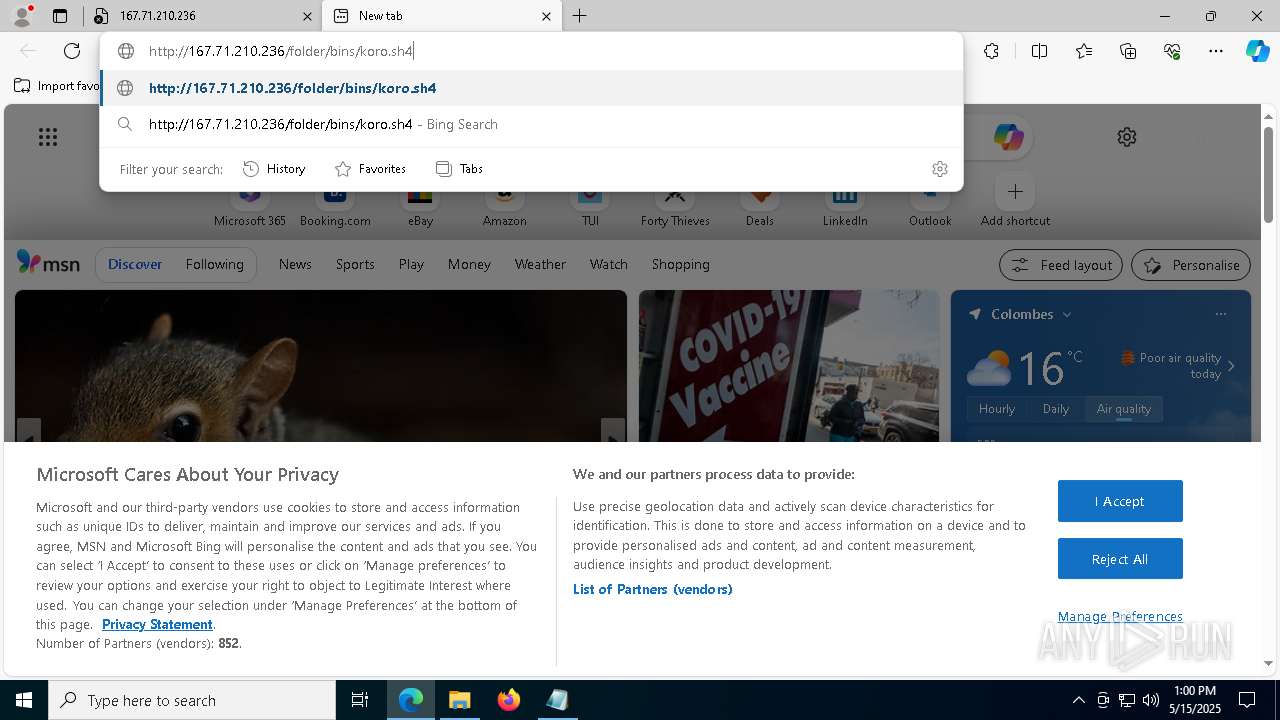Open the eBay shortcut tile

coord(420,207)
